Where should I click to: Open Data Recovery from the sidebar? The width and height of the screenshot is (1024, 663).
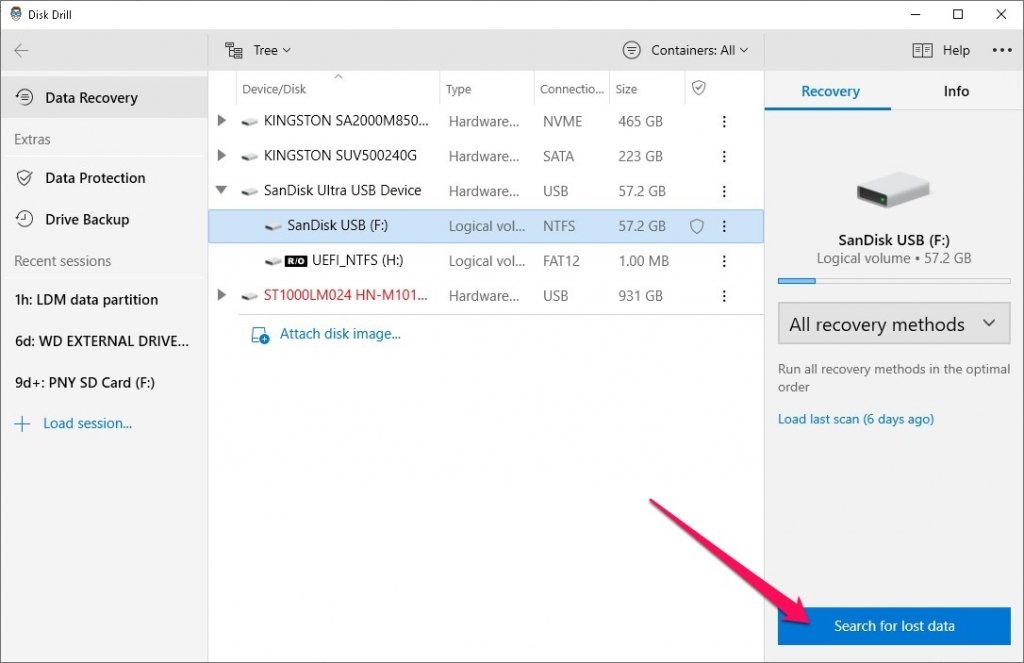90,97
